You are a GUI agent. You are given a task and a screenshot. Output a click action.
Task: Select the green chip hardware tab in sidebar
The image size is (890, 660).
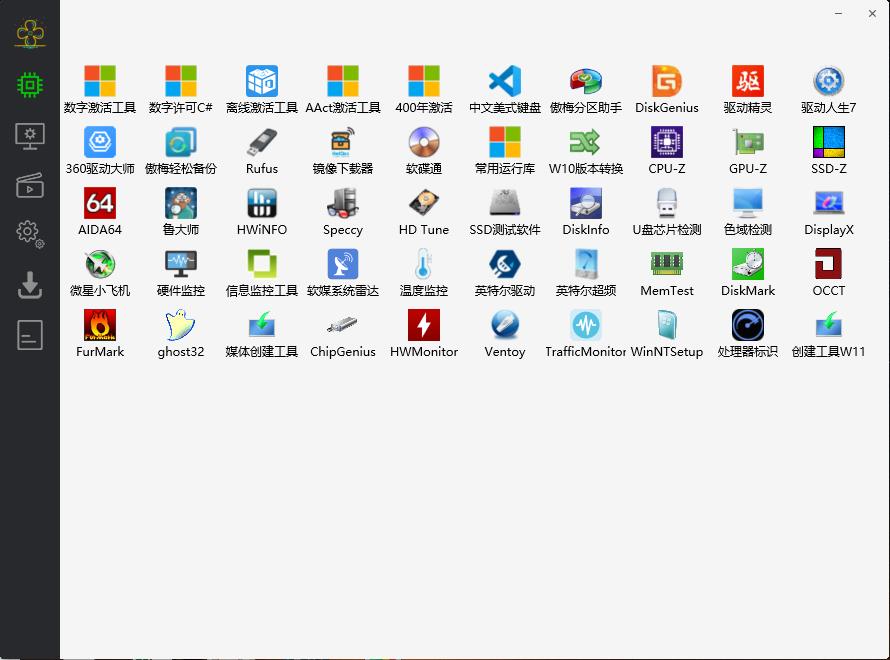coord(30,85)
